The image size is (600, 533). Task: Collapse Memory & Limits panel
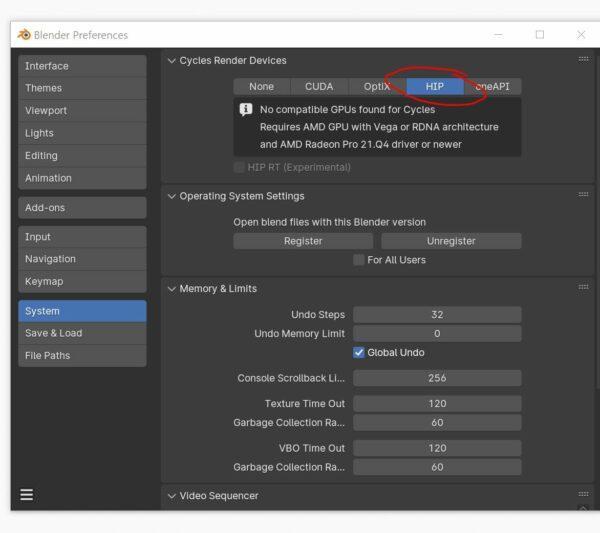[x=172, y=289]
